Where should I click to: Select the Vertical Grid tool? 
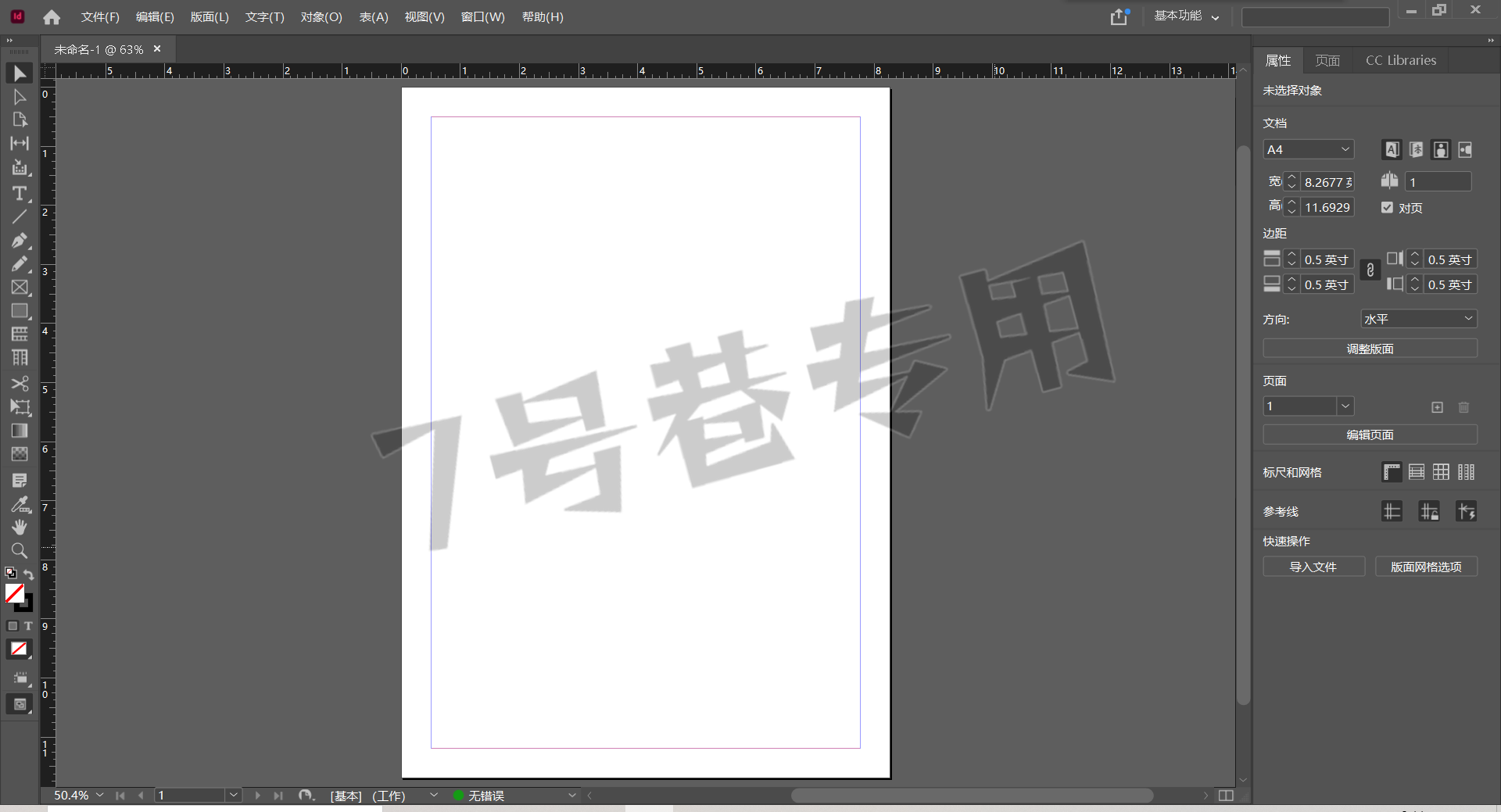tap(20, 358)
